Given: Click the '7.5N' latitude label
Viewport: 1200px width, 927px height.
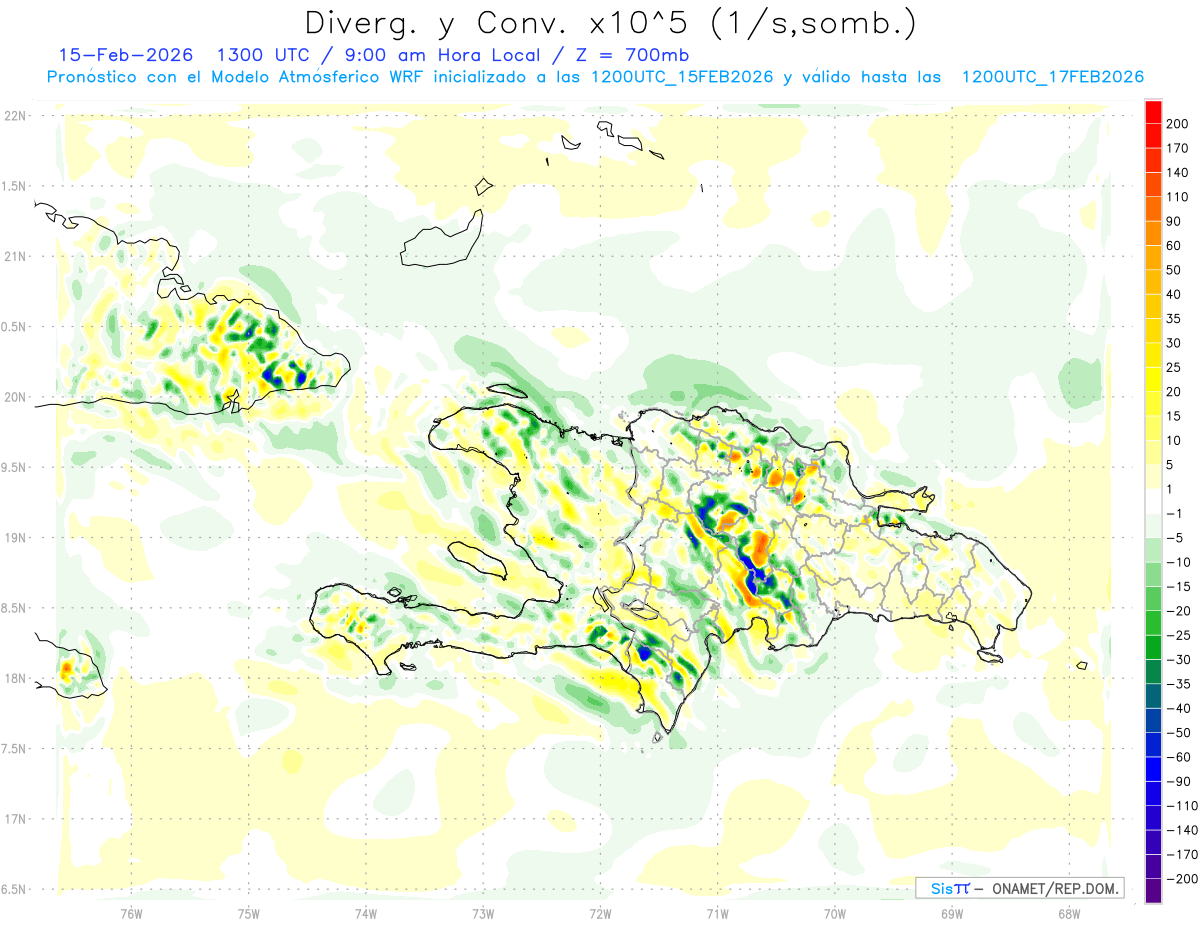Looking at the screenshot, I should (14, 749).
